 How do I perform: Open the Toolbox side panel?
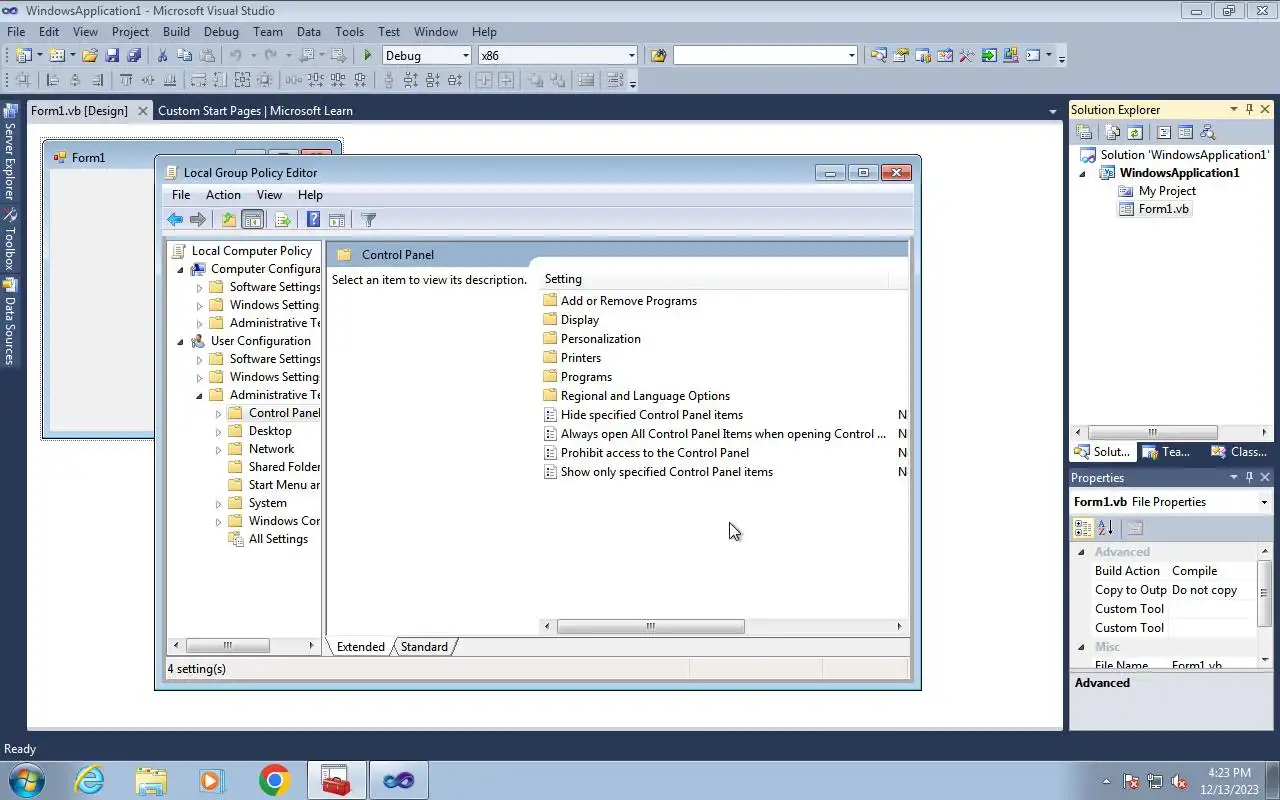point(9,241)
